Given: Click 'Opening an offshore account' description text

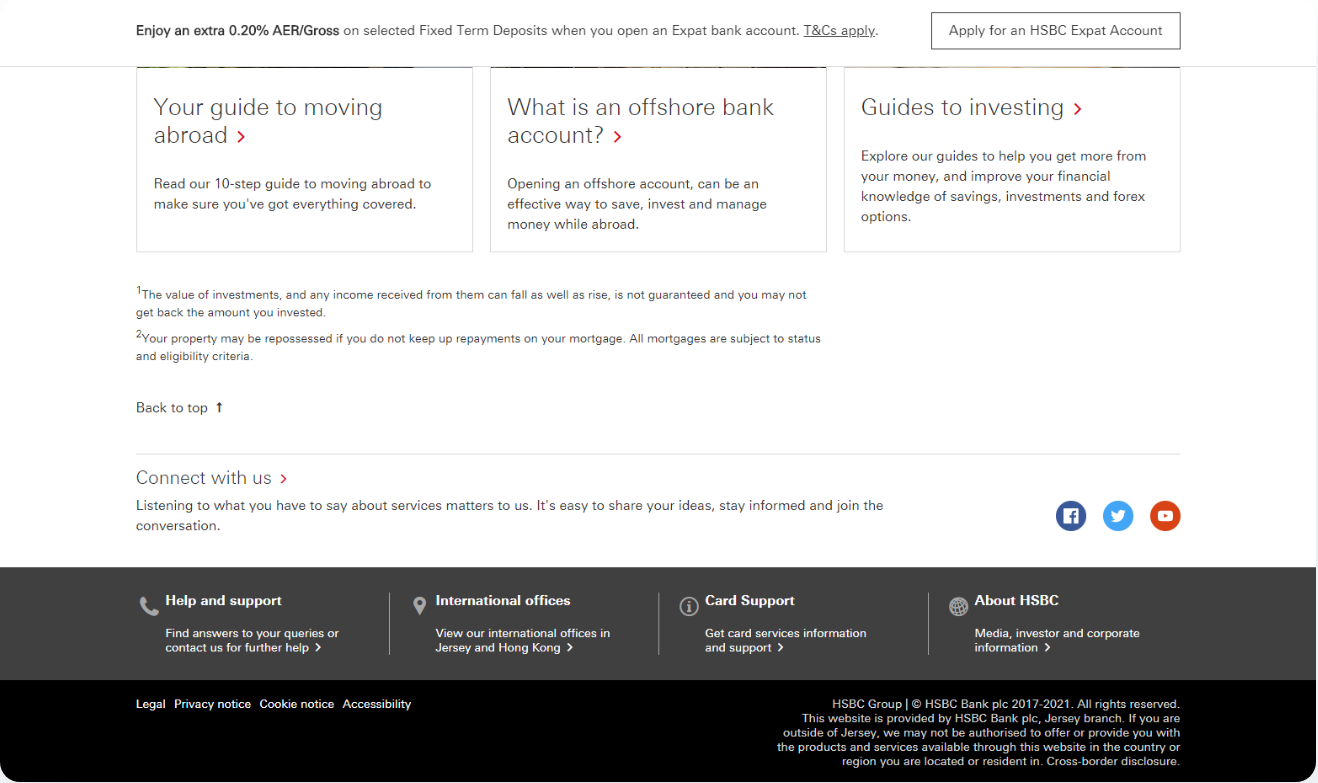Looking at the screenshot, I should (x=637, y=204).
